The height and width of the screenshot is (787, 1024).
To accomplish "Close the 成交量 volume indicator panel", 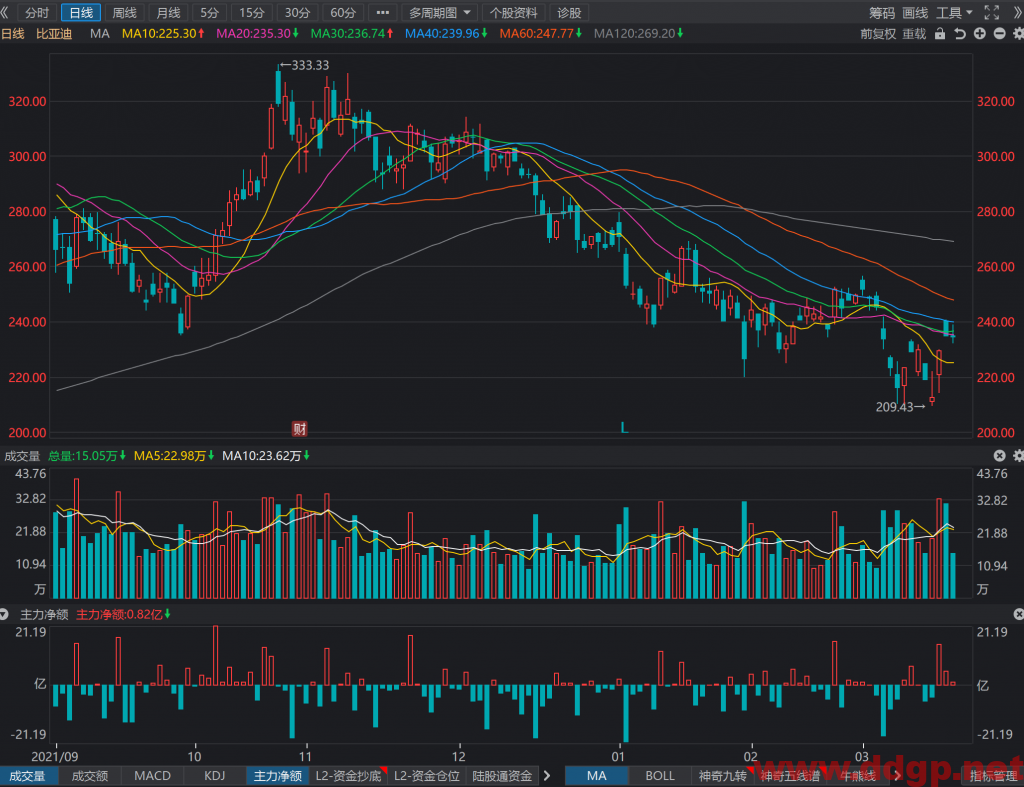I will tap(999, 455).
